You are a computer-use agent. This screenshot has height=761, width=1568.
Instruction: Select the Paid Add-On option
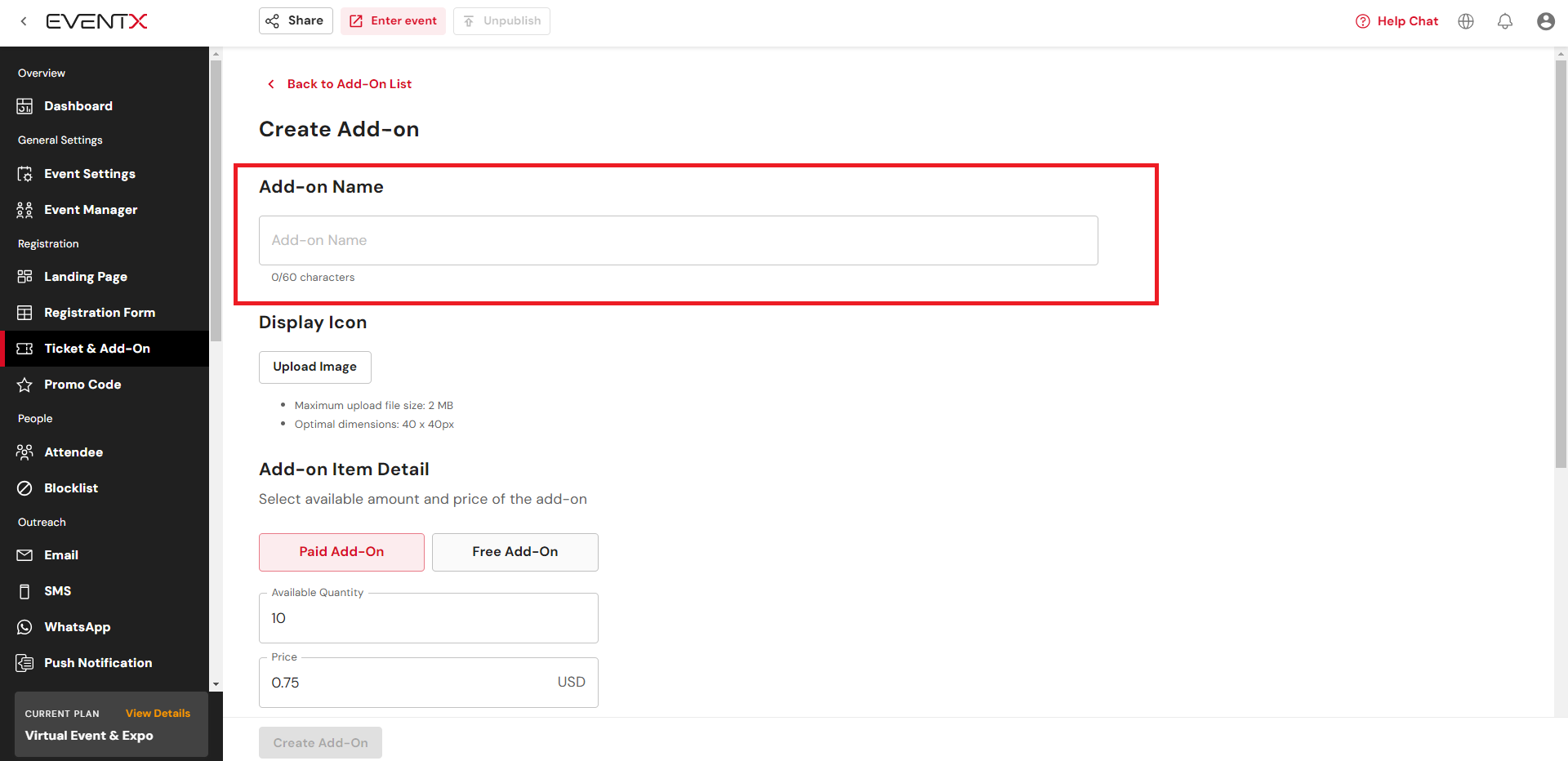341,552
